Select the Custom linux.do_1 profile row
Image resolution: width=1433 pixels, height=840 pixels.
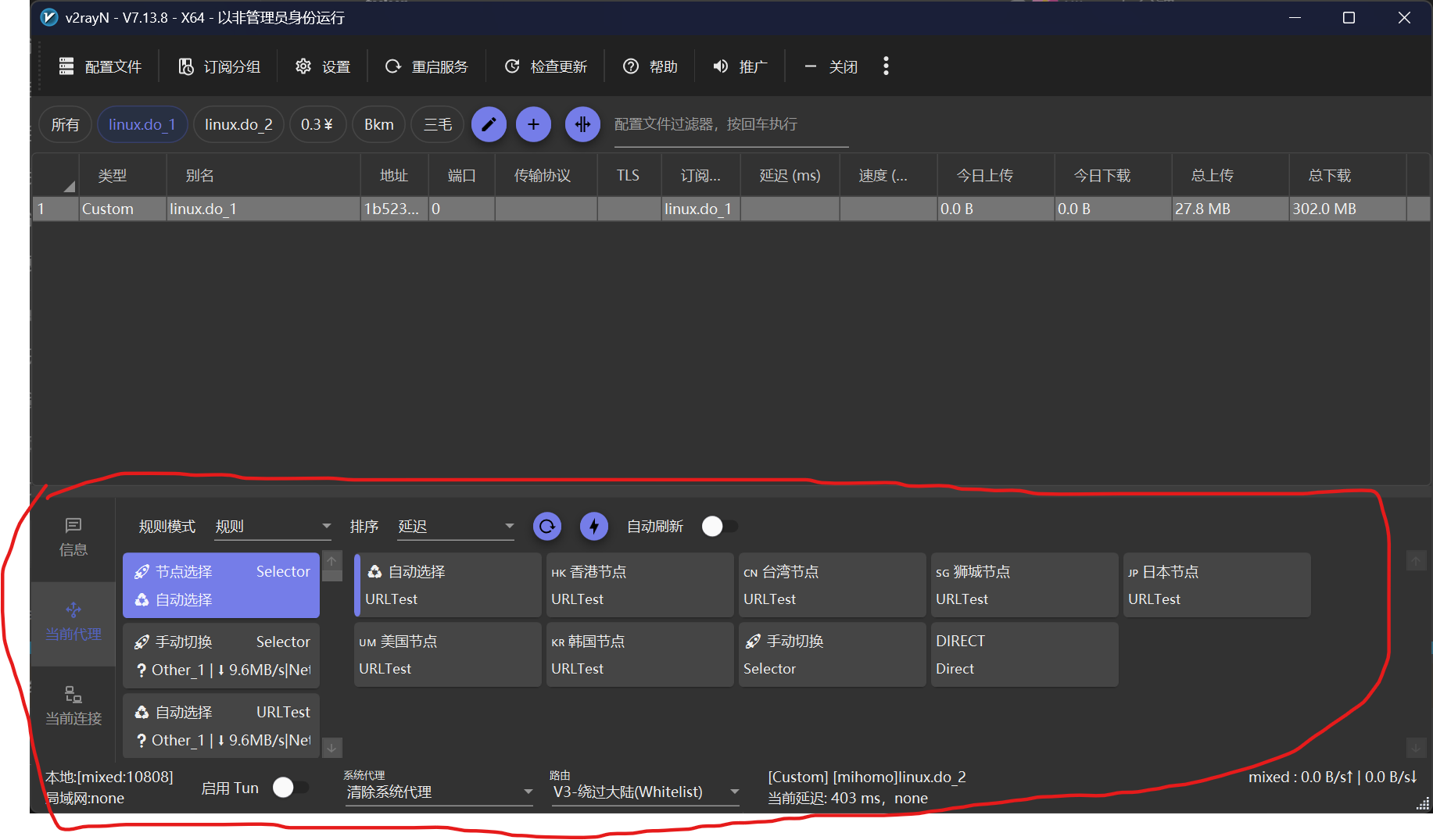pos(731,209)
